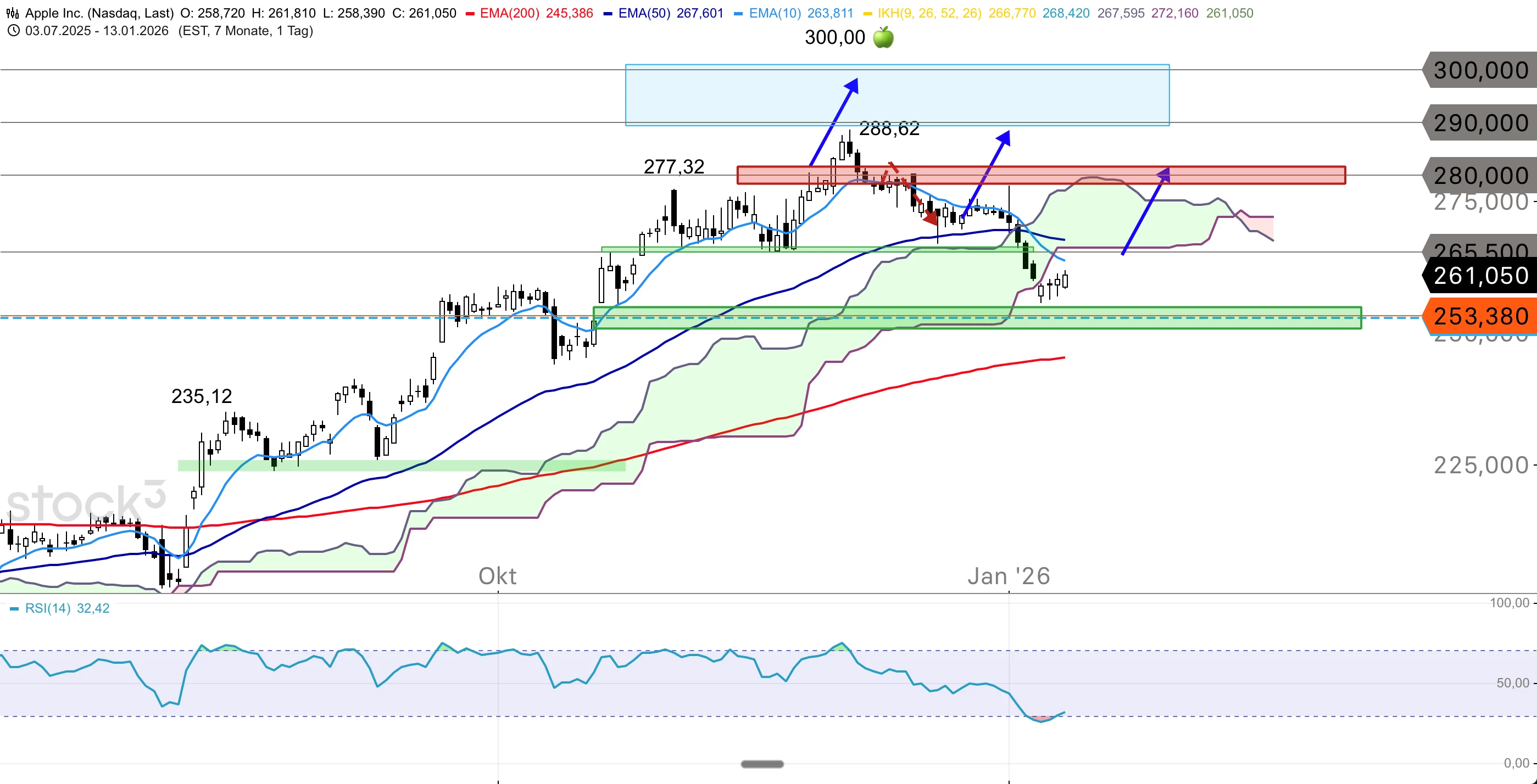Click the Okt time axis label
Viewport: 1537px width, 784px height.
pyautogui.click(x=498, y=576)
